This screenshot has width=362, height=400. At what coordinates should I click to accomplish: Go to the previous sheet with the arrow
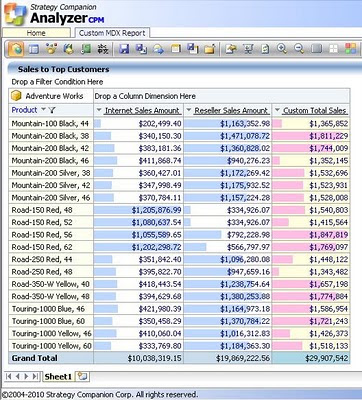[17, 377]
